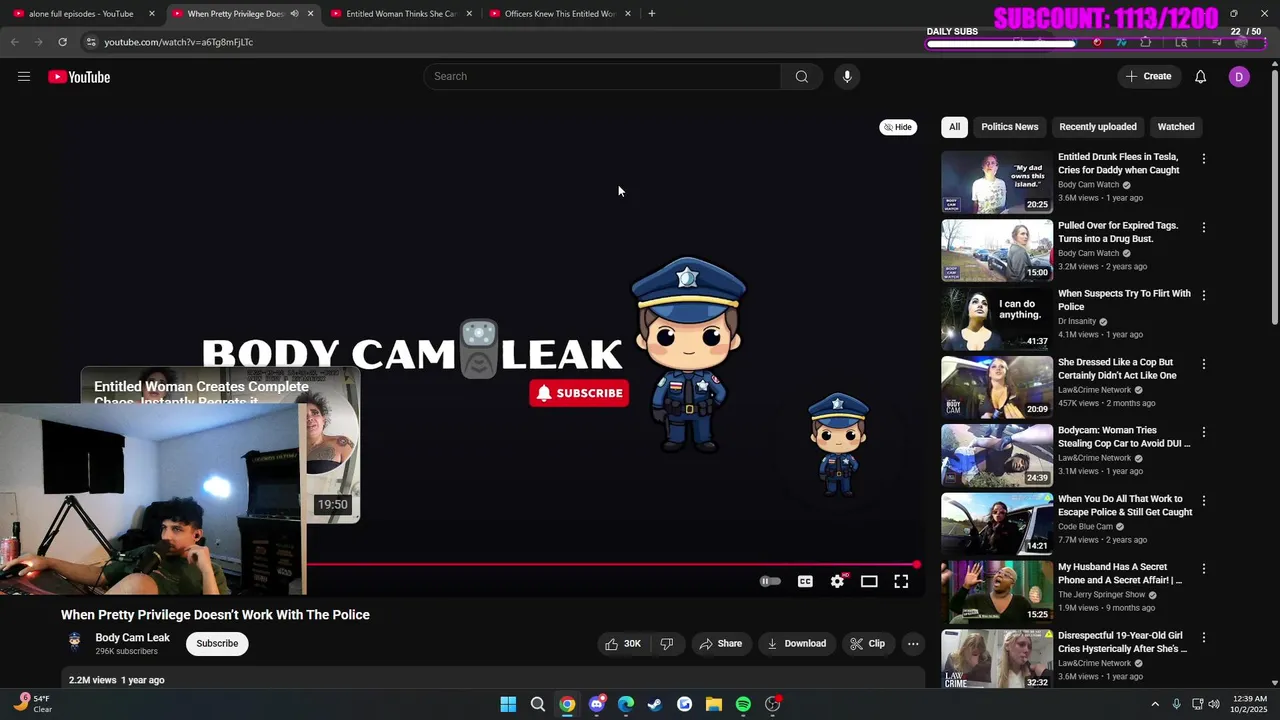The height and width of the screenshot is (720, 1280).
Task: Click the browser address bar URL
Action: pyautogui.click(x=179, y=42)
